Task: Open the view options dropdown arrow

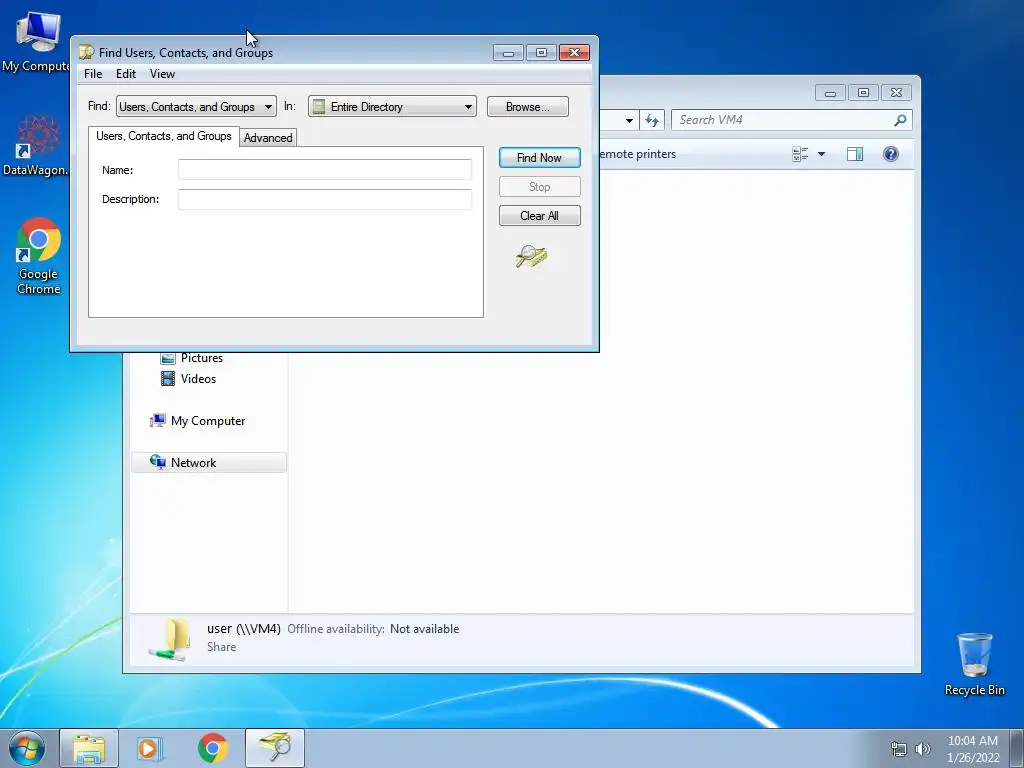Action: coord(822,154)
